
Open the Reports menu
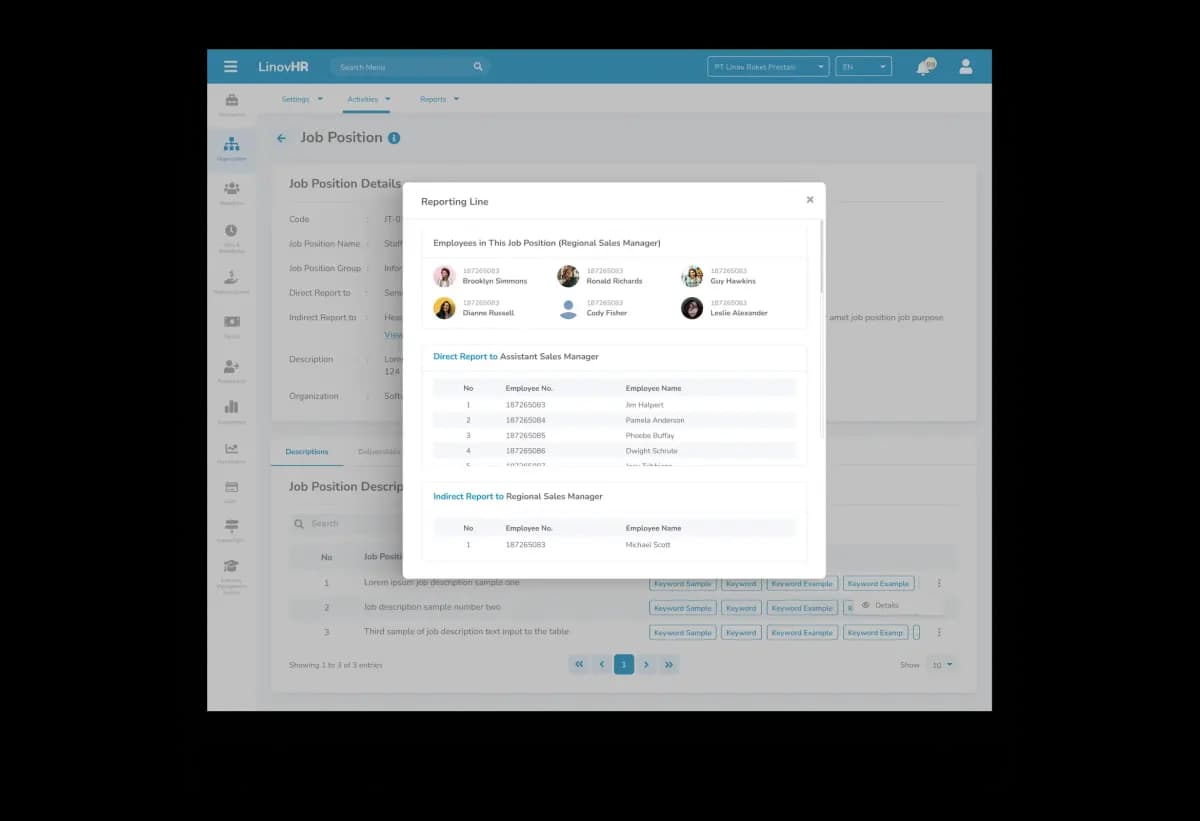(x=440, y=99)
